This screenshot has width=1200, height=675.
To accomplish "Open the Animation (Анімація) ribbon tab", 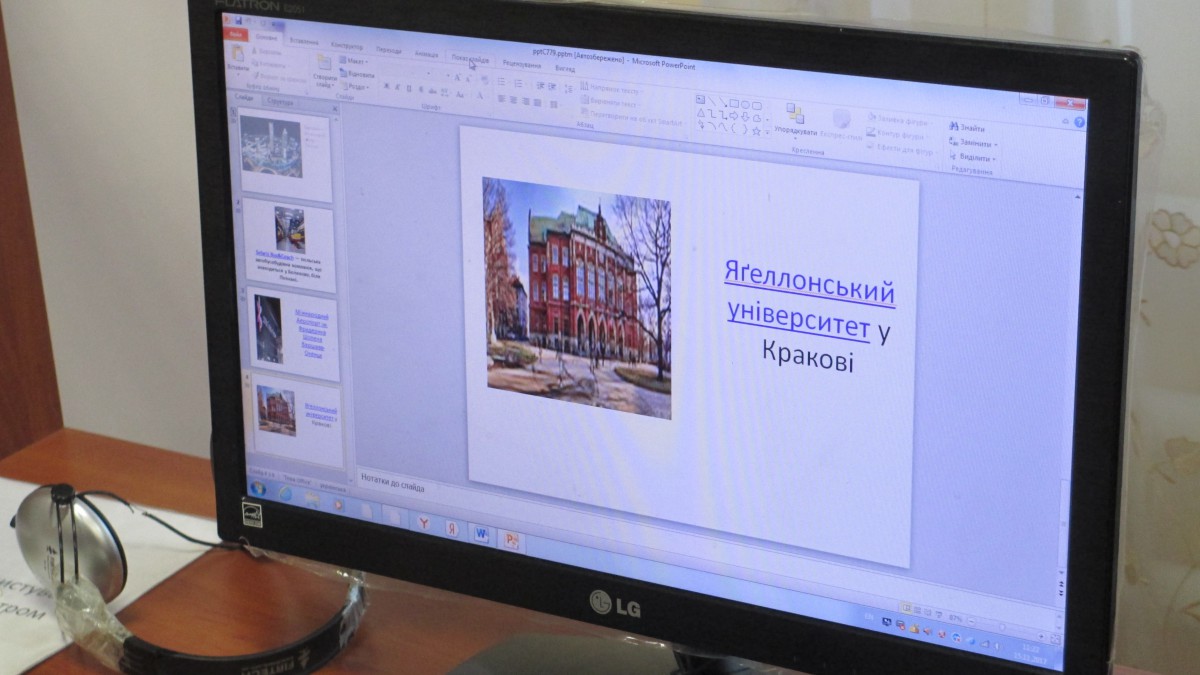I will tap(427, 53).
